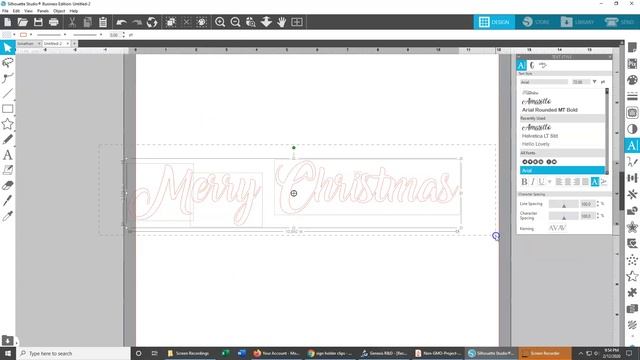
Task: Open the line thickness dropdown arrow
Action: [x=101, y=35]
